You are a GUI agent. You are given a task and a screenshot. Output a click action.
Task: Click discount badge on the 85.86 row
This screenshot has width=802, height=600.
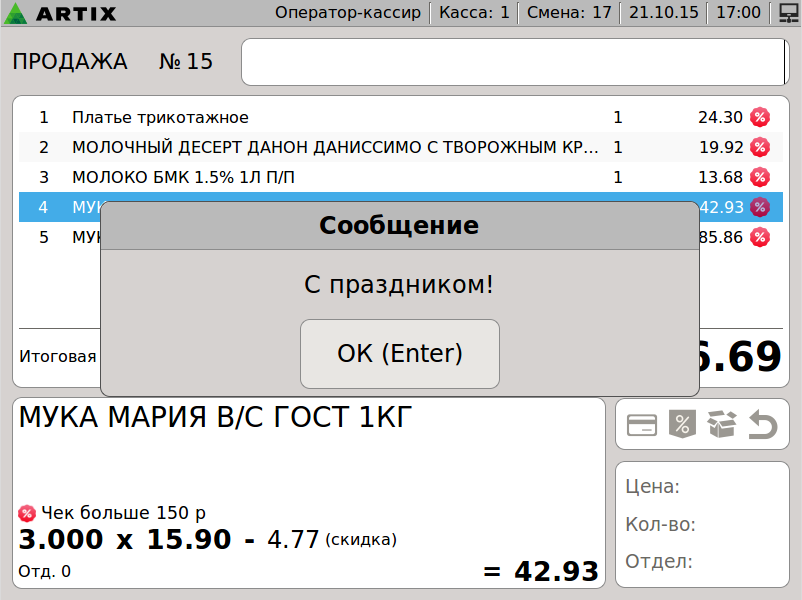coord(760,237)
